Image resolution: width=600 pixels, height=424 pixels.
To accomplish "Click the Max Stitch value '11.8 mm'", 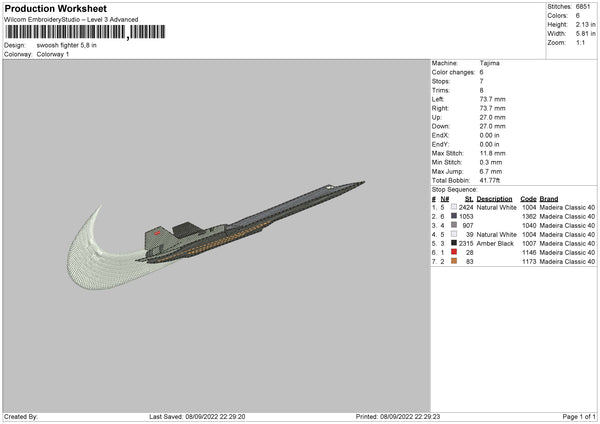I will pos(492,153).
